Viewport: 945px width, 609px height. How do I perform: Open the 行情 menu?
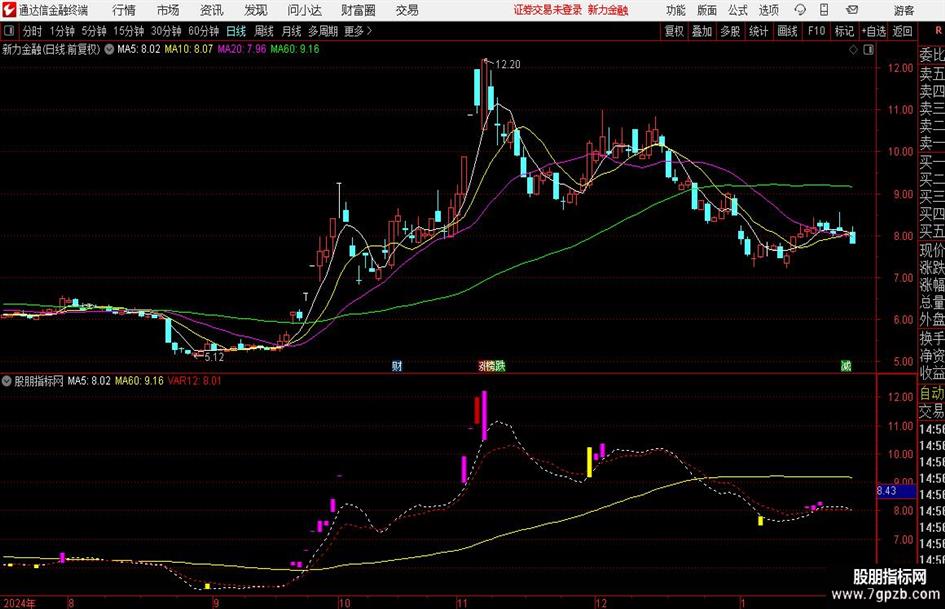click(124, 10)
